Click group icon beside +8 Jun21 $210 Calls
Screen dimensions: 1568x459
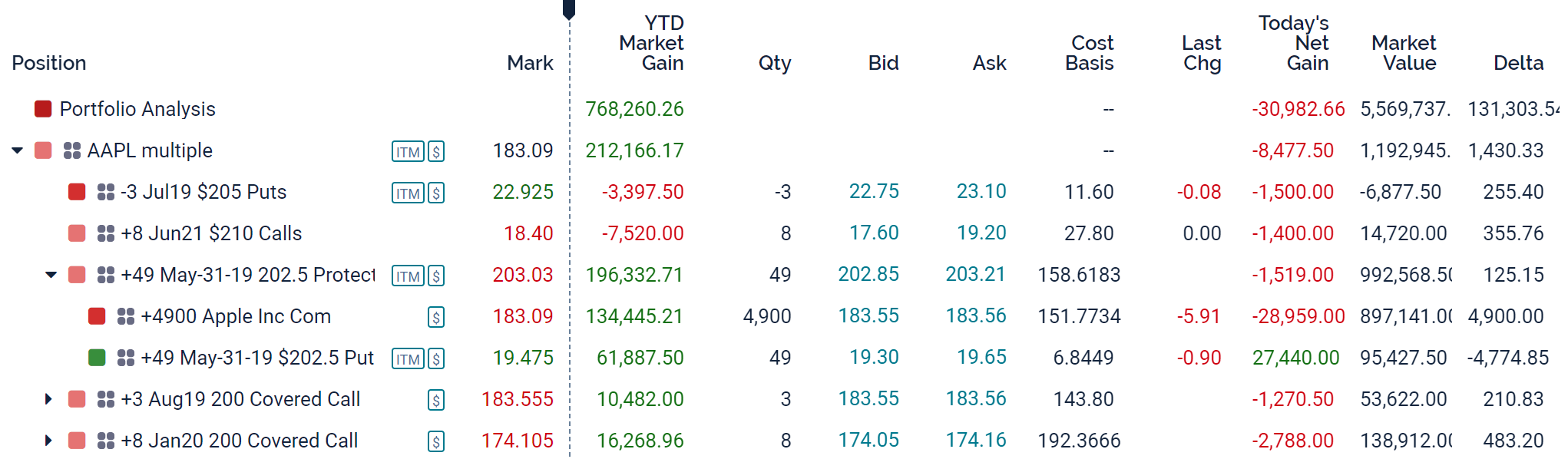tap(106, 233)
